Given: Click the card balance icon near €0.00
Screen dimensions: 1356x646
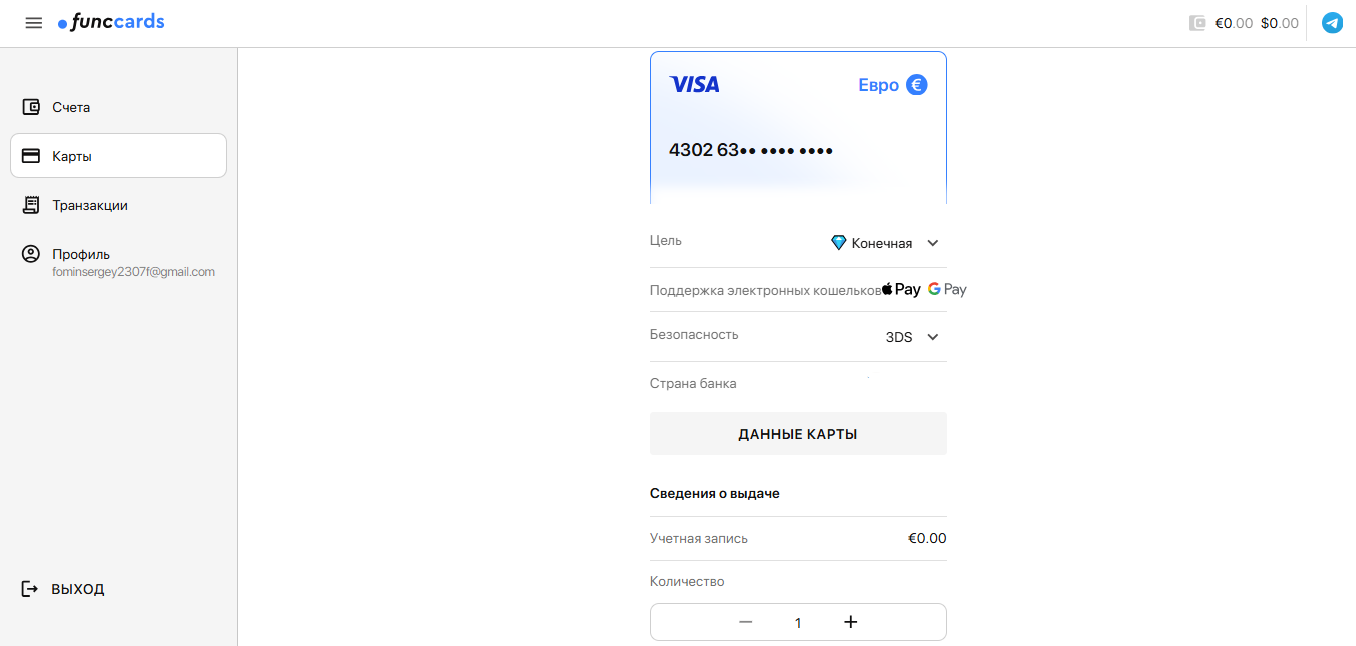Looking at the screenshot, I should click(1197, 22).
